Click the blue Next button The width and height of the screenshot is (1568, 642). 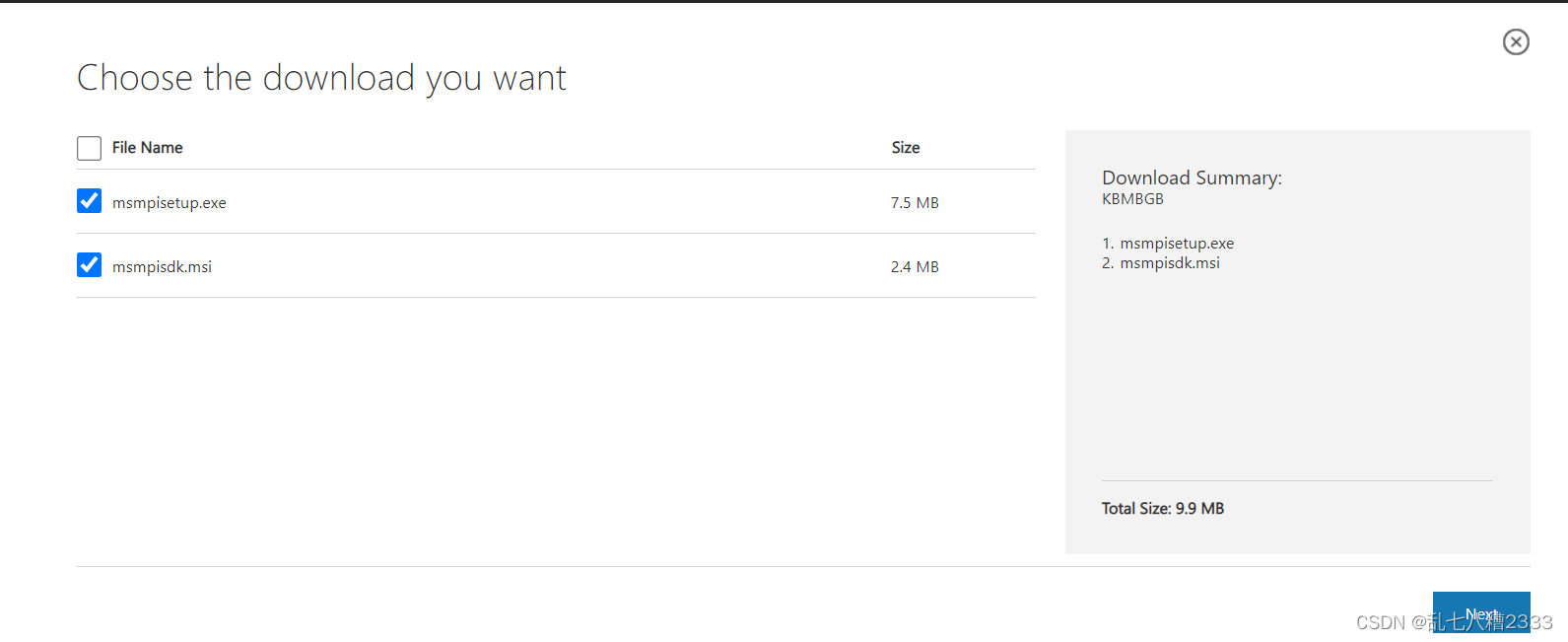click(1481, 612)
